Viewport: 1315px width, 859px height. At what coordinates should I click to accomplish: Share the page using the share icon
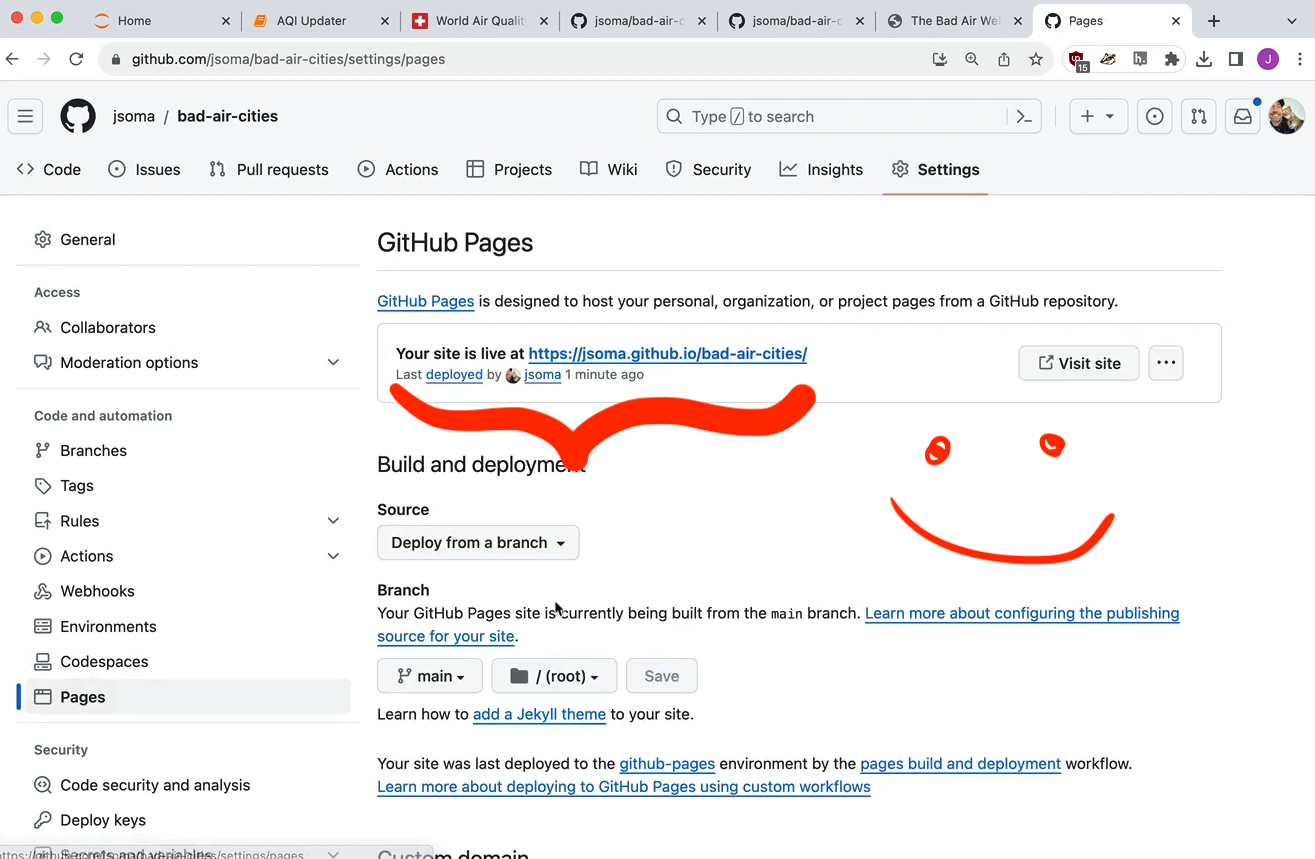click(x=1003, y=59)
